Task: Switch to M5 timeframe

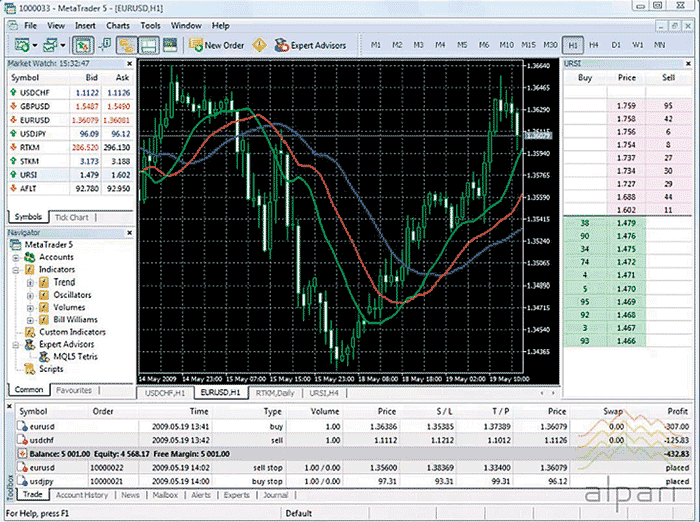Action: pyautogui.click(x=462, y=45)
